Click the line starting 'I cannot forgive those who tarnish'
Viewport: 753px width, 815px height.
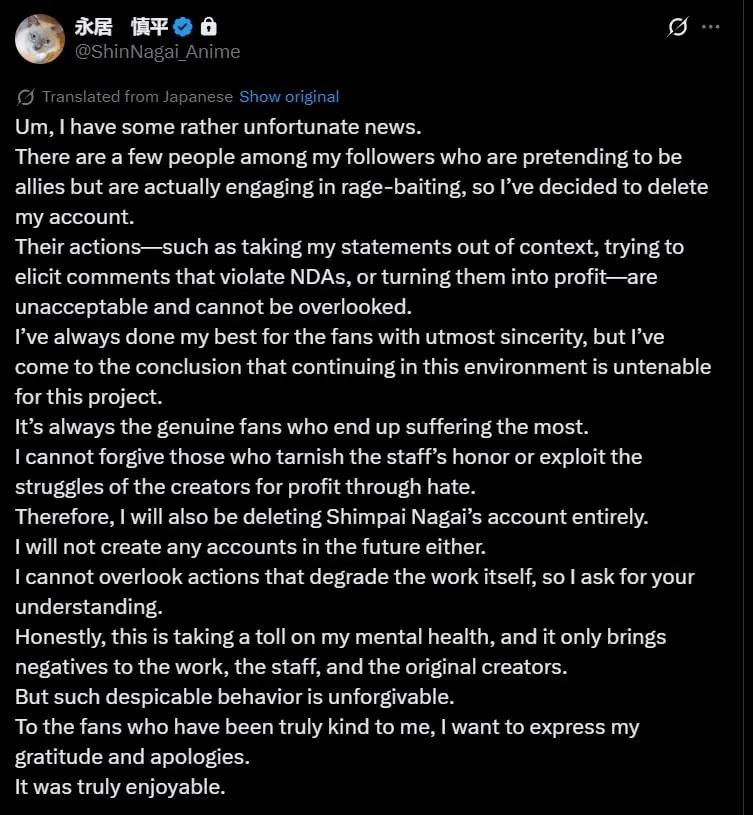pos(328,457)
